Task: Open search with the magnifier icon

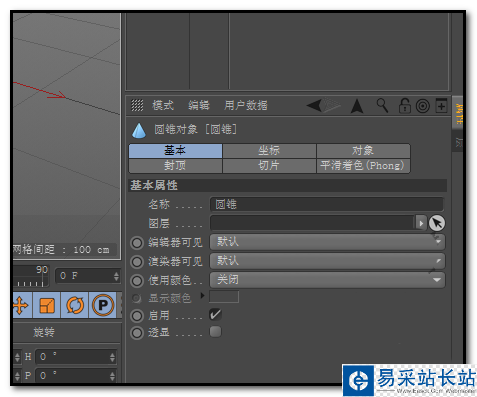Action: click(x=382, y=106)
